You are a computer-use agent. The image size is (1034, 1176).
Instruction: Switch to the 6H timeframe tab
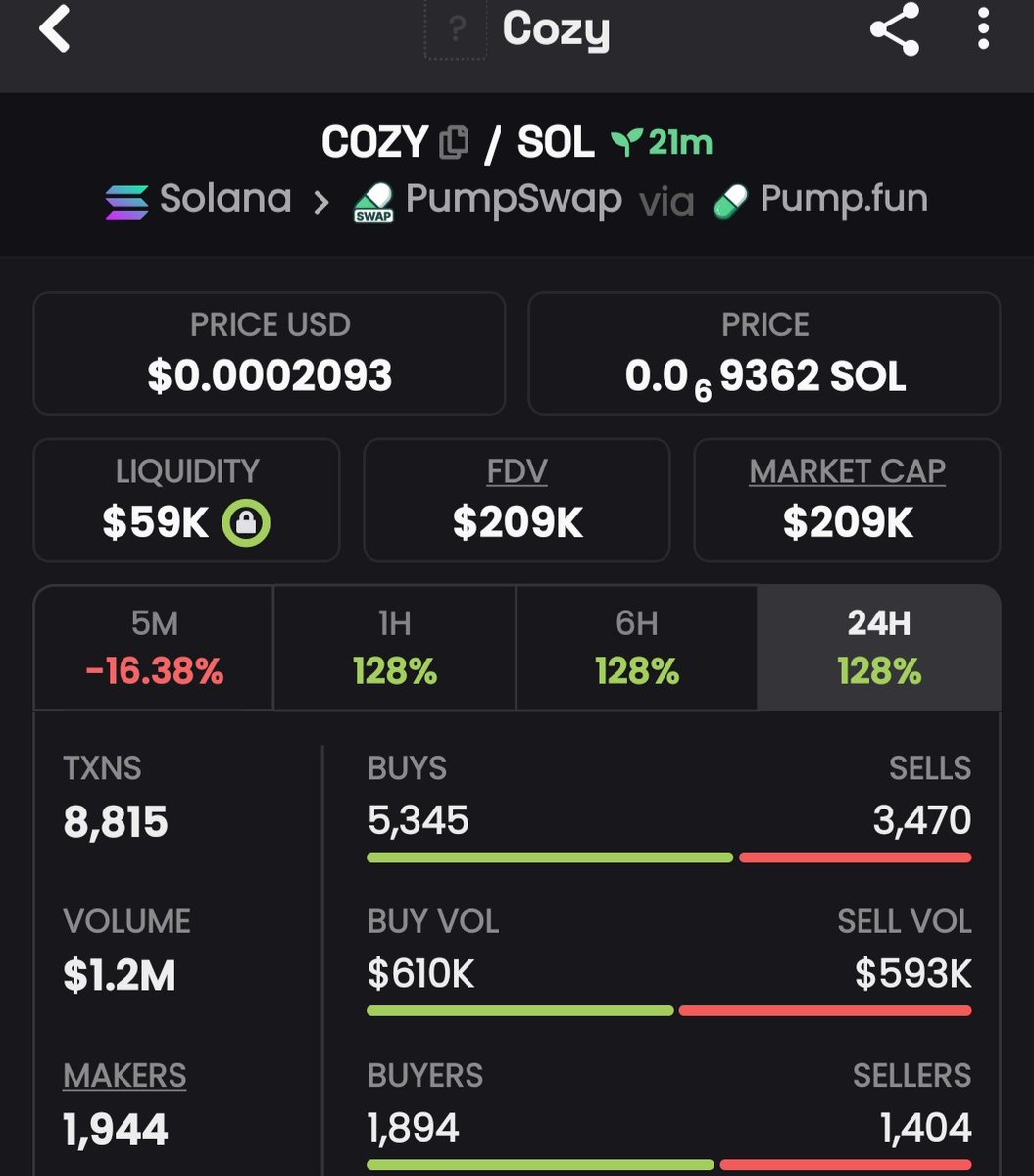click(x=636, y=648)
